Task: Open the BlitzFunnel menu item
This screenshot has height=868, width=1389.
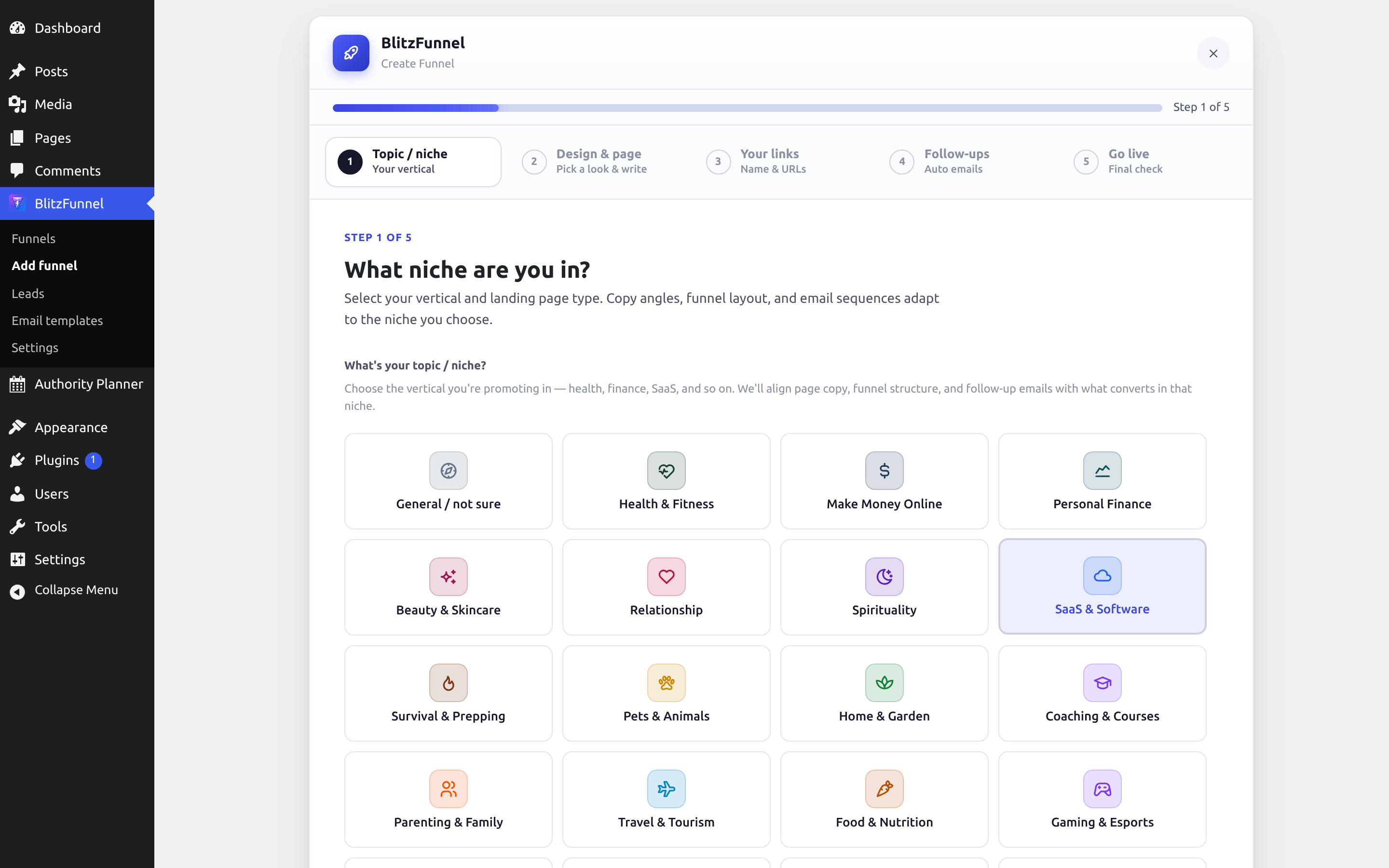Action: (77, 203)
